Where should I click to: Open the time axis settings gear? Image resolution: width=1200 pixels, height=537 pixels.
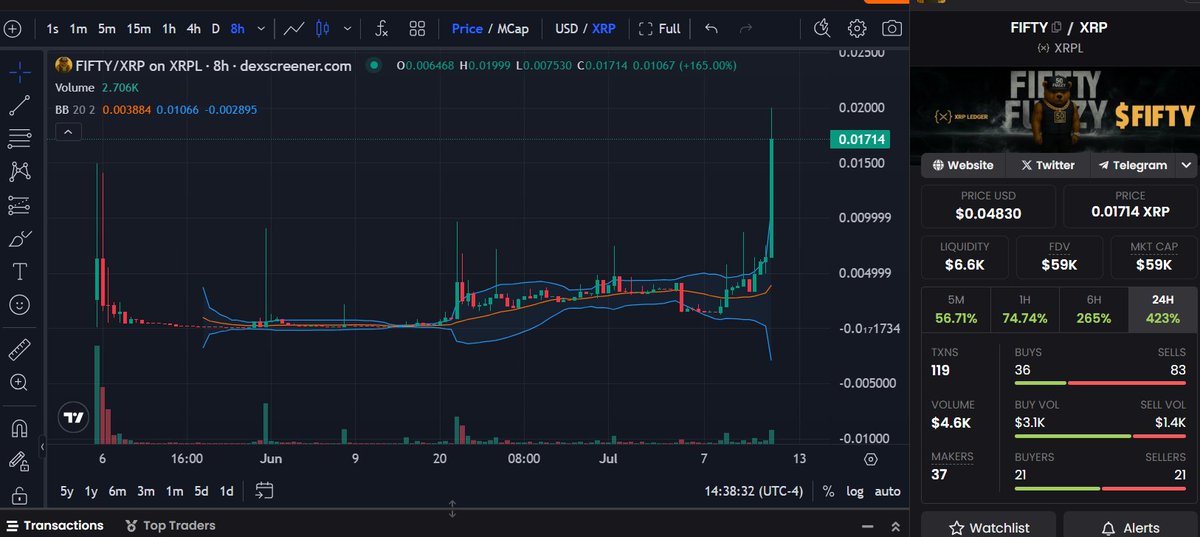pyautogui.click(x=871, y=459)
